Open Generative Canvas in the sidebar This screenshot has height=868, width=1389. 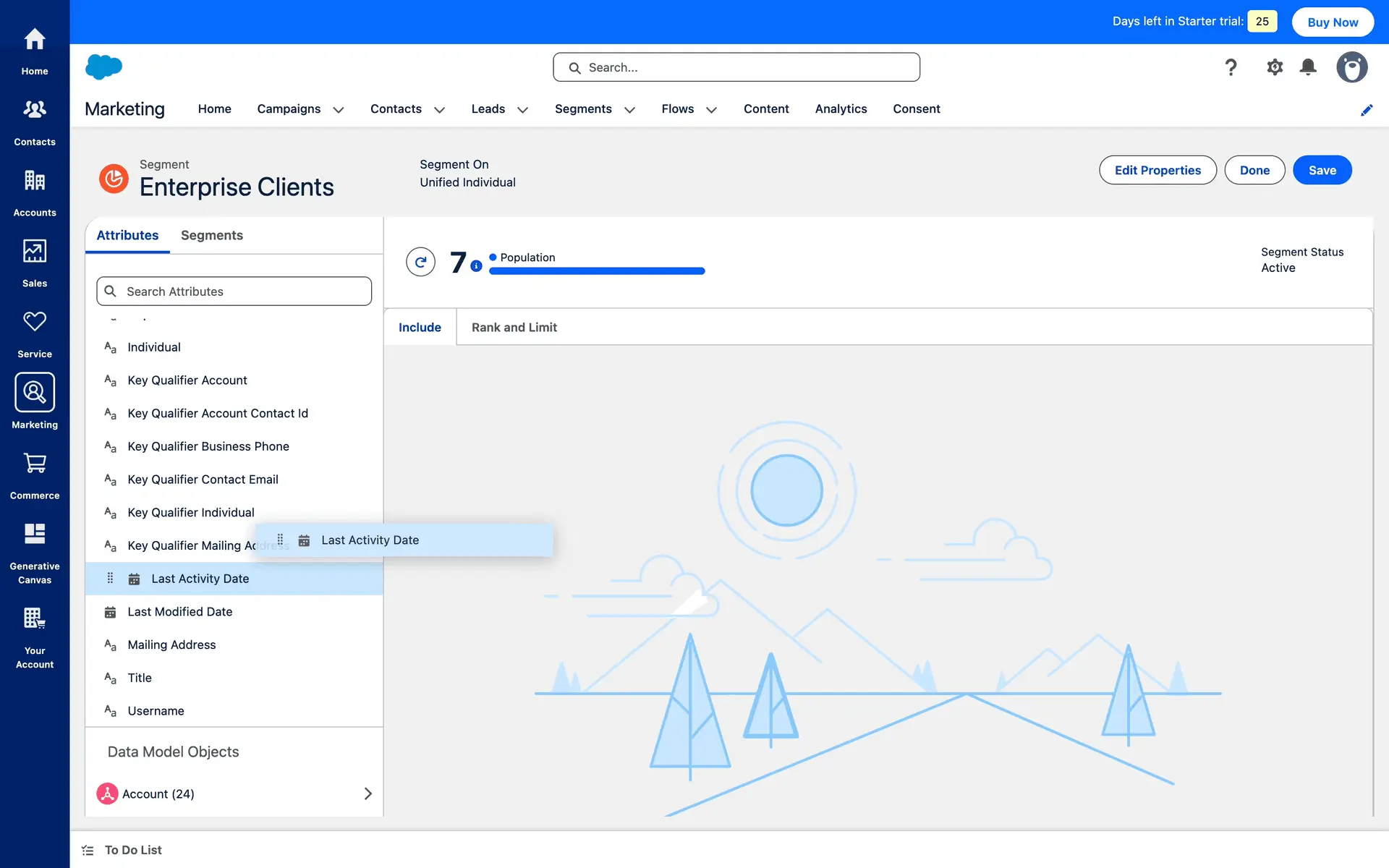click(35, 553)
